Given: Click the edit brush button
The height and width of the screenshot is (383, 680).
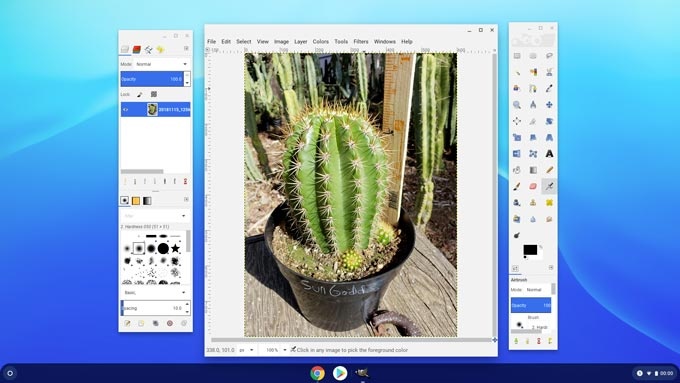Looking at the screenshot, I should 127,324.
